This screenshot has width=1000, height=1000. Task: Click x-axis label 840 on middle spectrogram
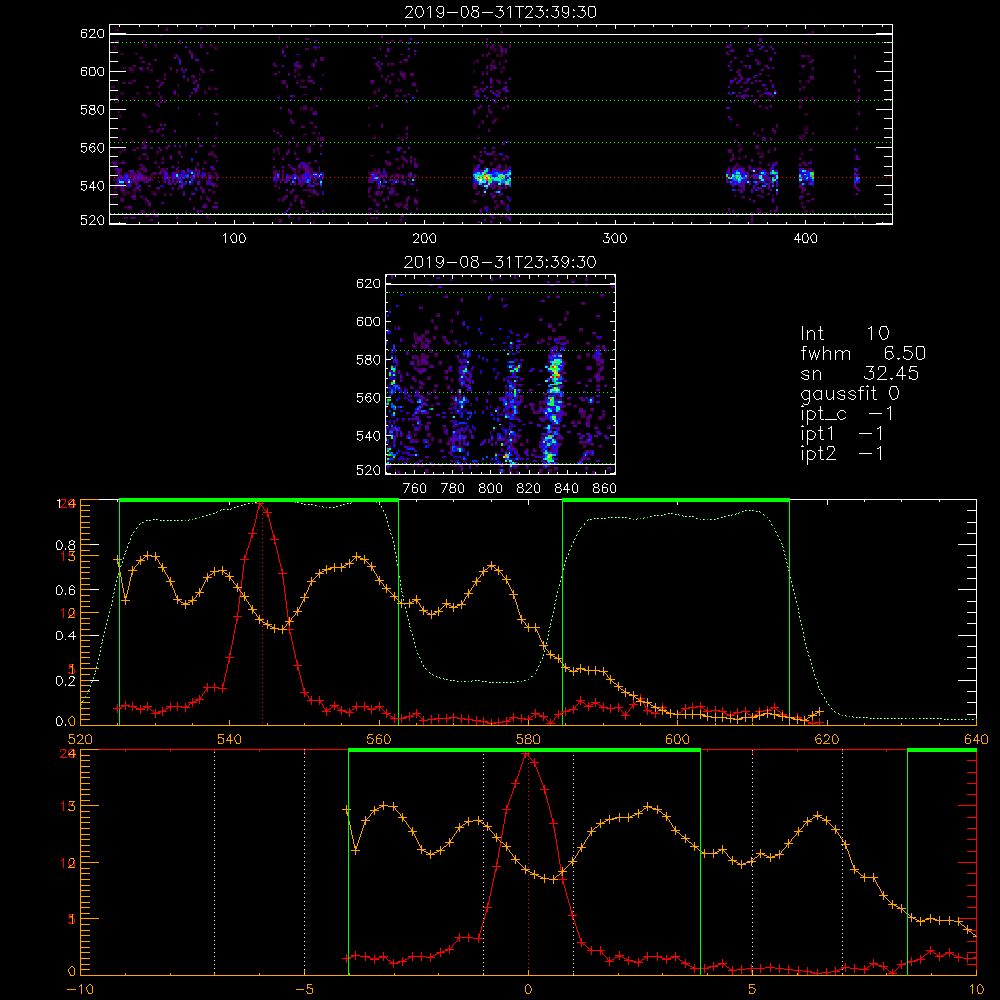pos(566,489)
